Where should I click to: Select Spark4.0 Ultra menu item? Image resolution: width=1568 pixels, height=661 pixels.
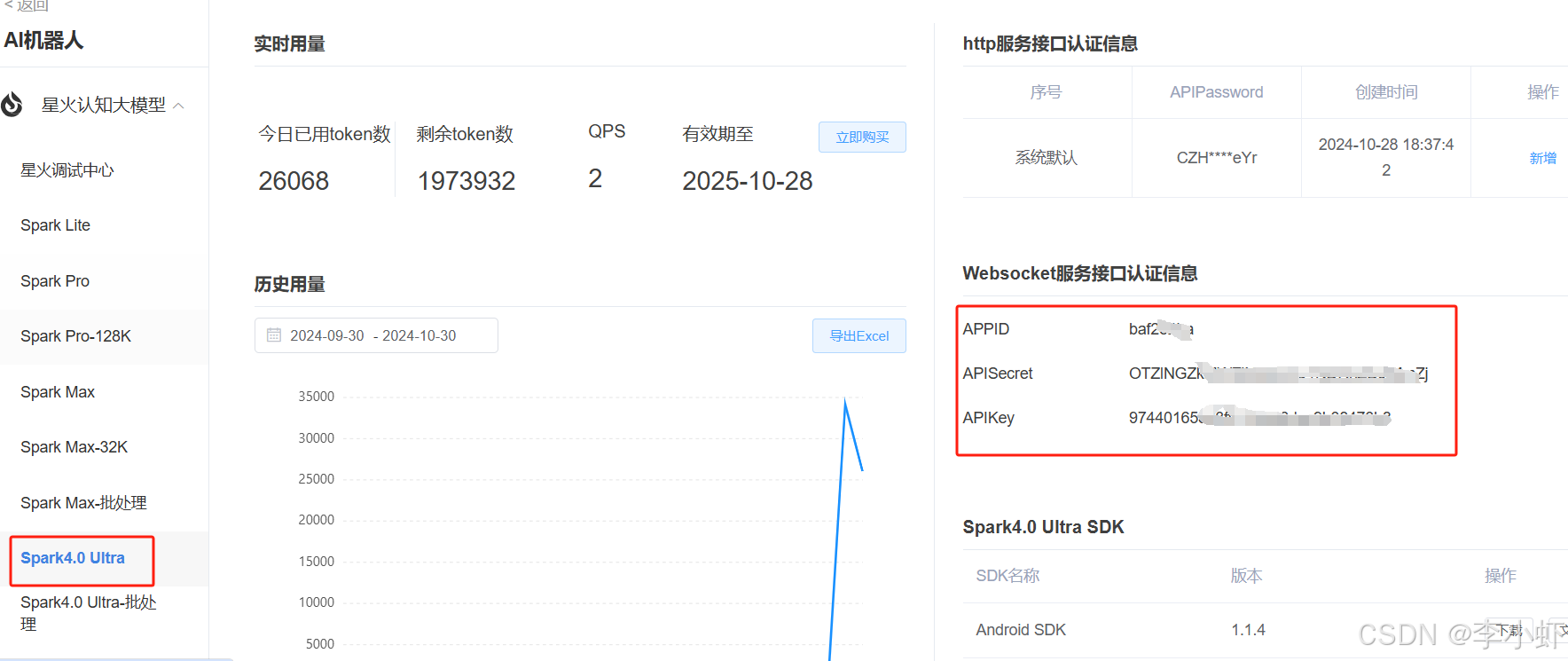pyautogui.click(x=73, y=558)
